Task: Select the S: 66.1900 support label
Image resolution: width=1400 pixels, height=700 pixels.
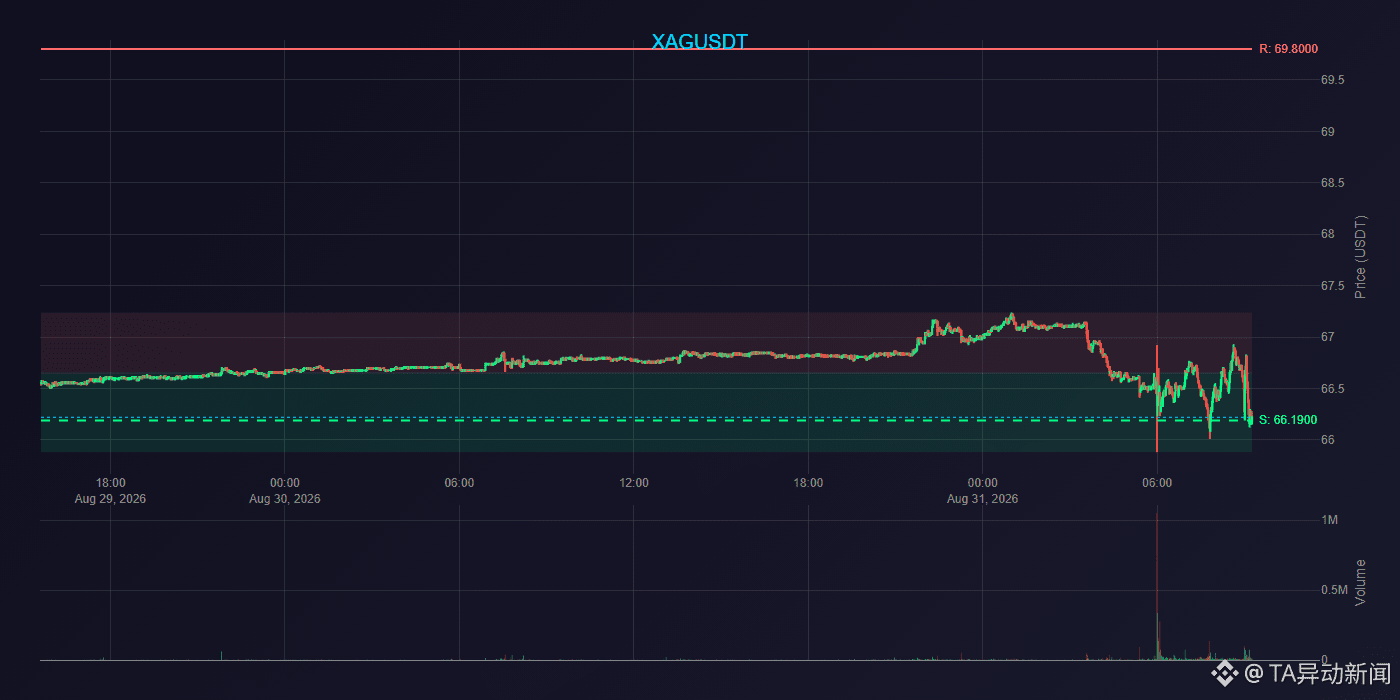Action: (1288, 420)
